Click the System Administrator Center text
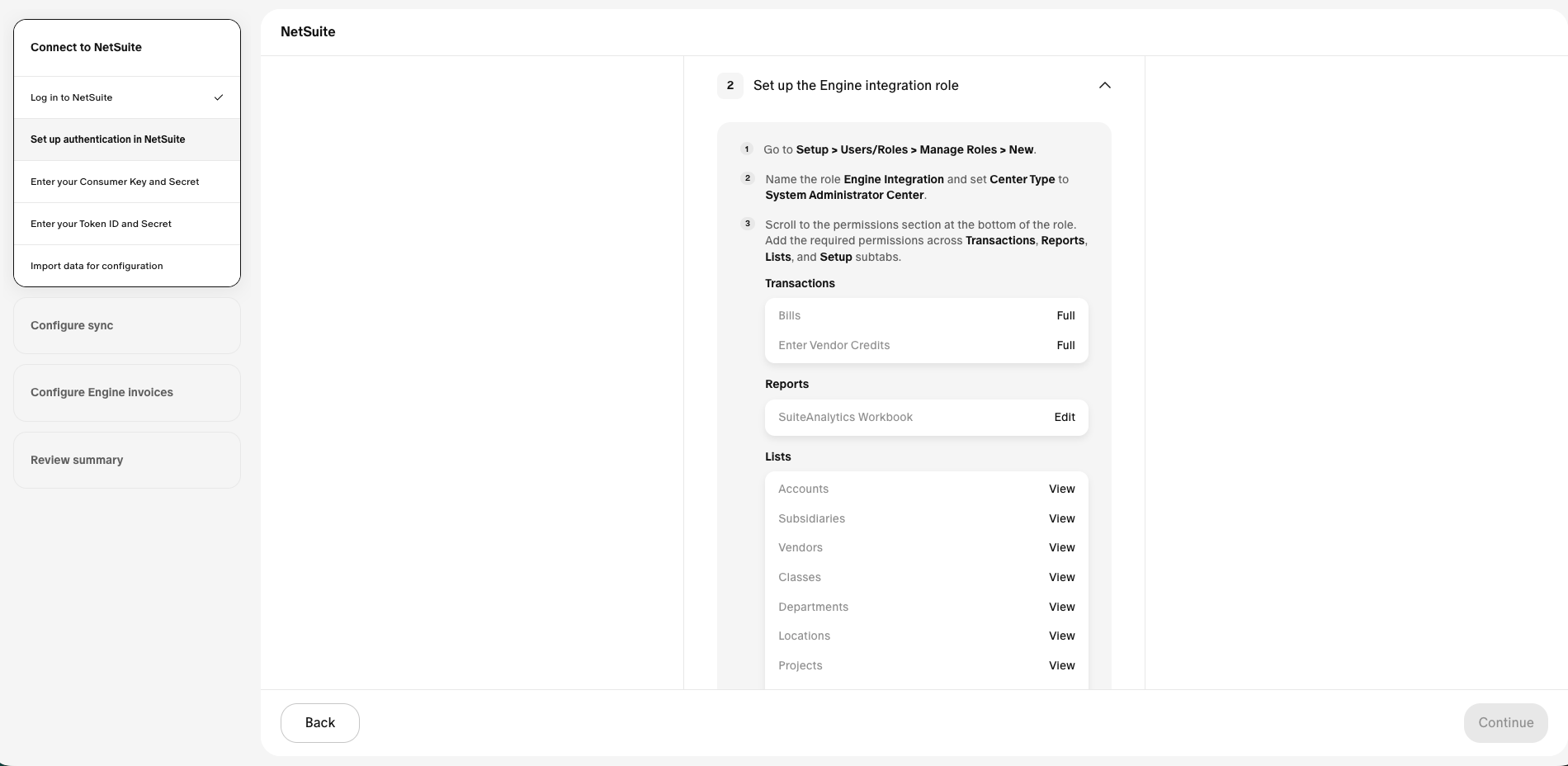The width and height of the screenshot is (1568, 766). coord(844,196)
